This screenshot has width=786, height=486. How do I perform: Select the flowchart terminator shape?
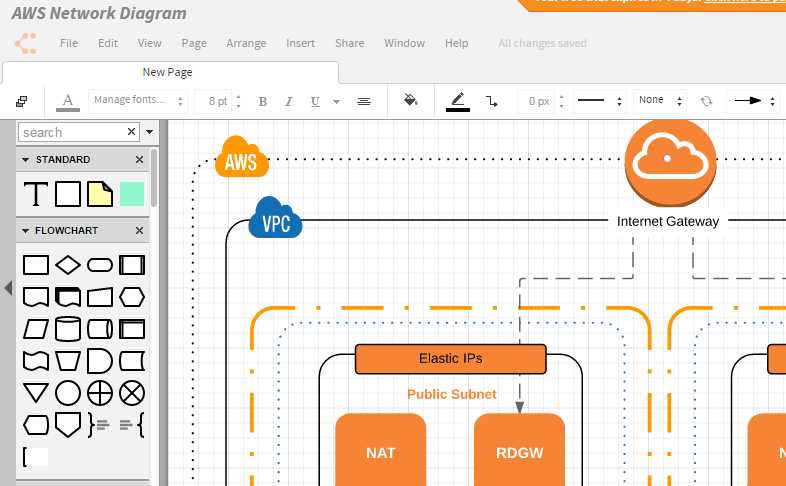tap(100, 265)
